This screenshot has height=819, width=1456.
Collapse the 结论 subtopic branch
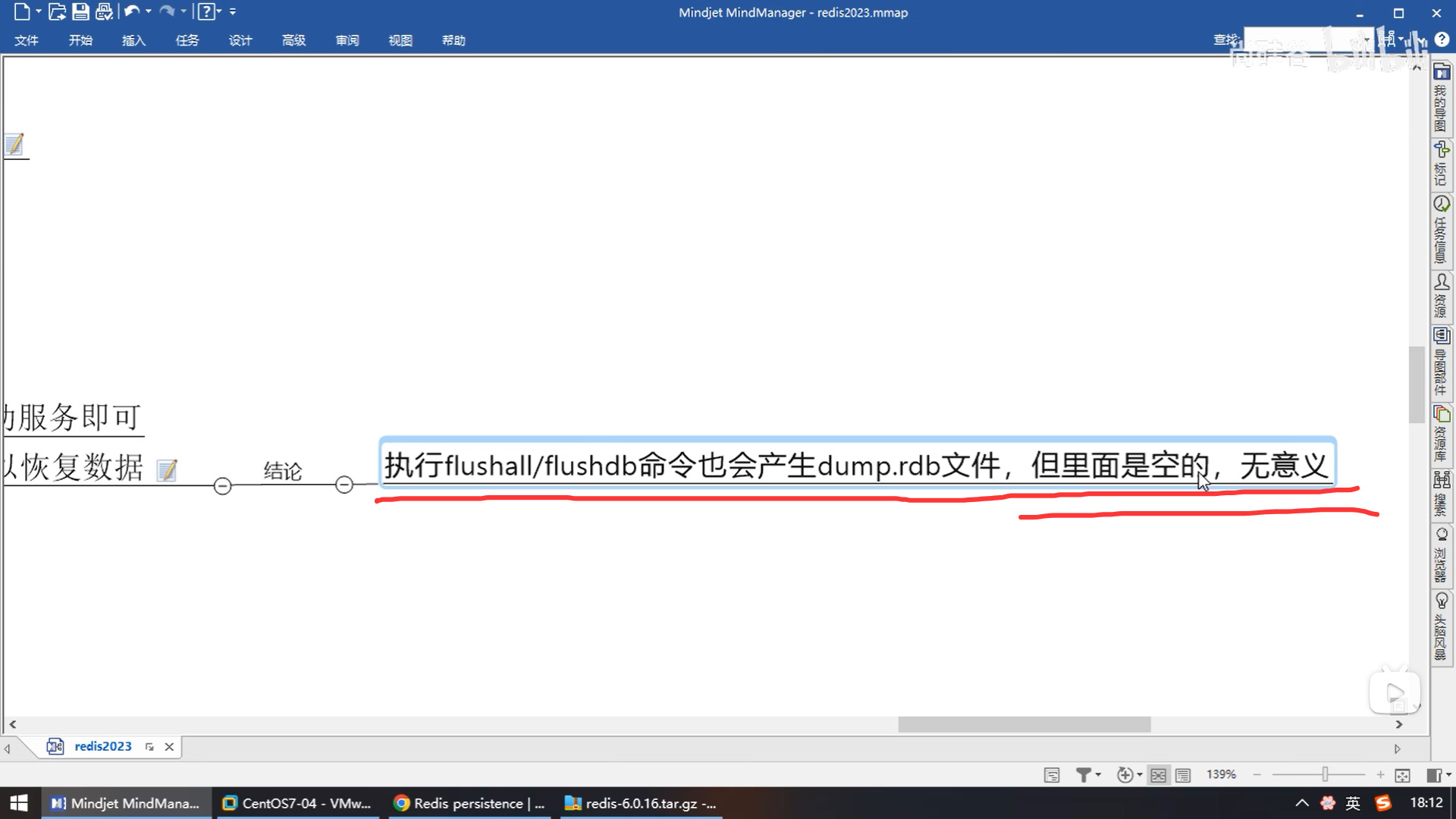click(344, 485)
